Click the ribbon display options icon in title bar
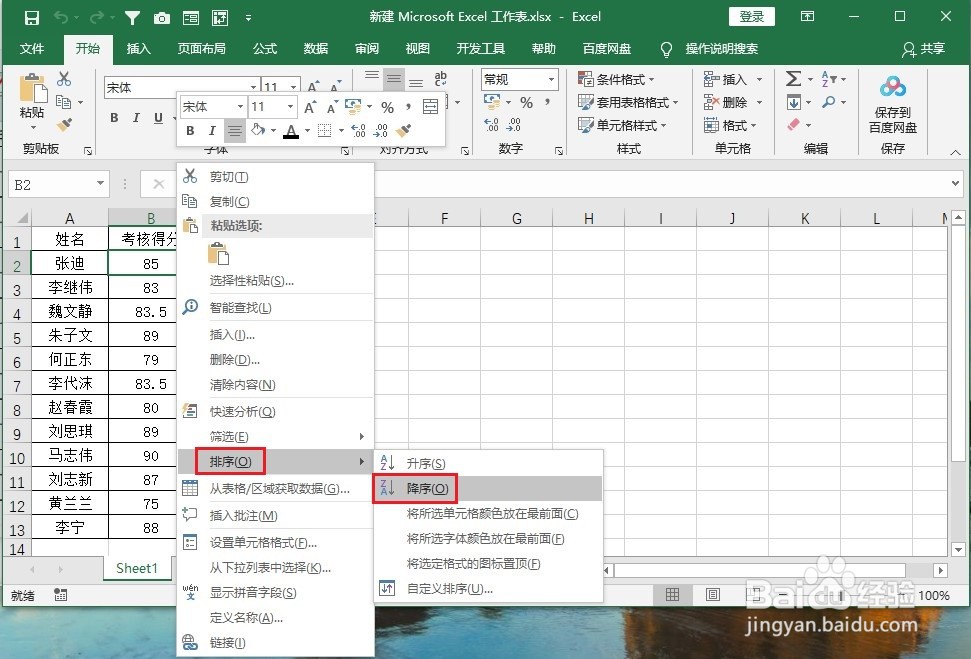971x659 pixels. 808,17
